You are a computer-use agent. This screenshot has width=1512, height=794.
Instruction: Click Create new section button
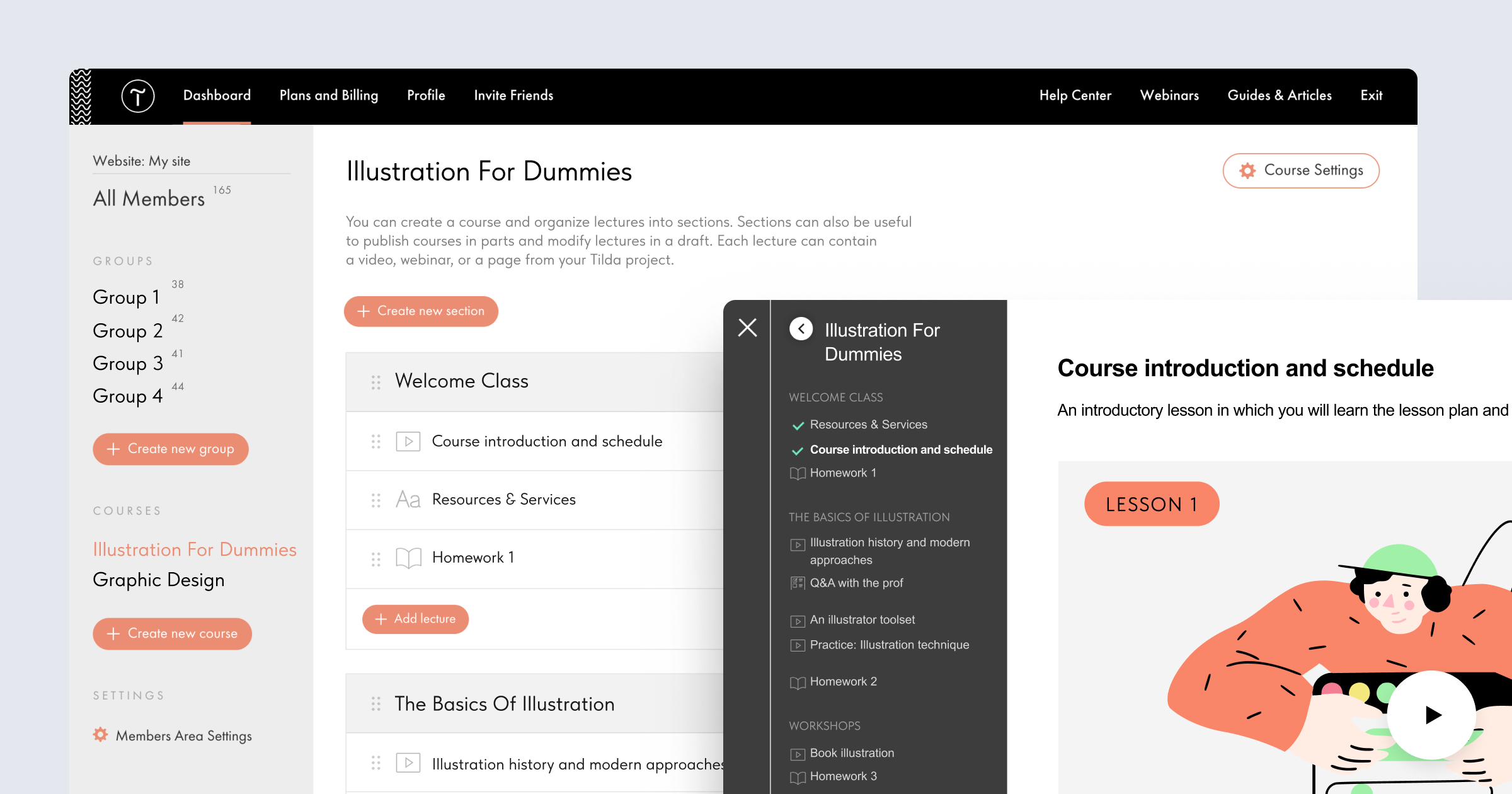421,311
